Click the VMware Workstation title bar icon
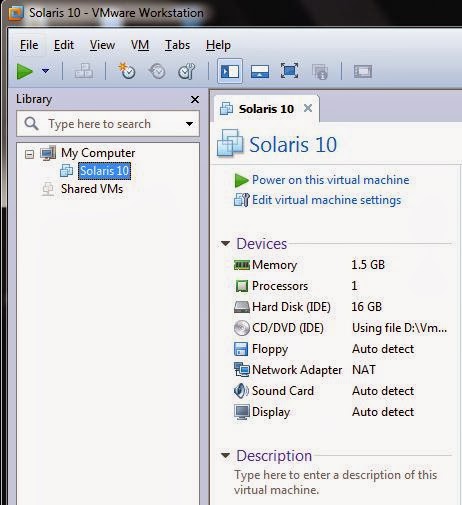462x505 pixels. [x=16, y=13]
